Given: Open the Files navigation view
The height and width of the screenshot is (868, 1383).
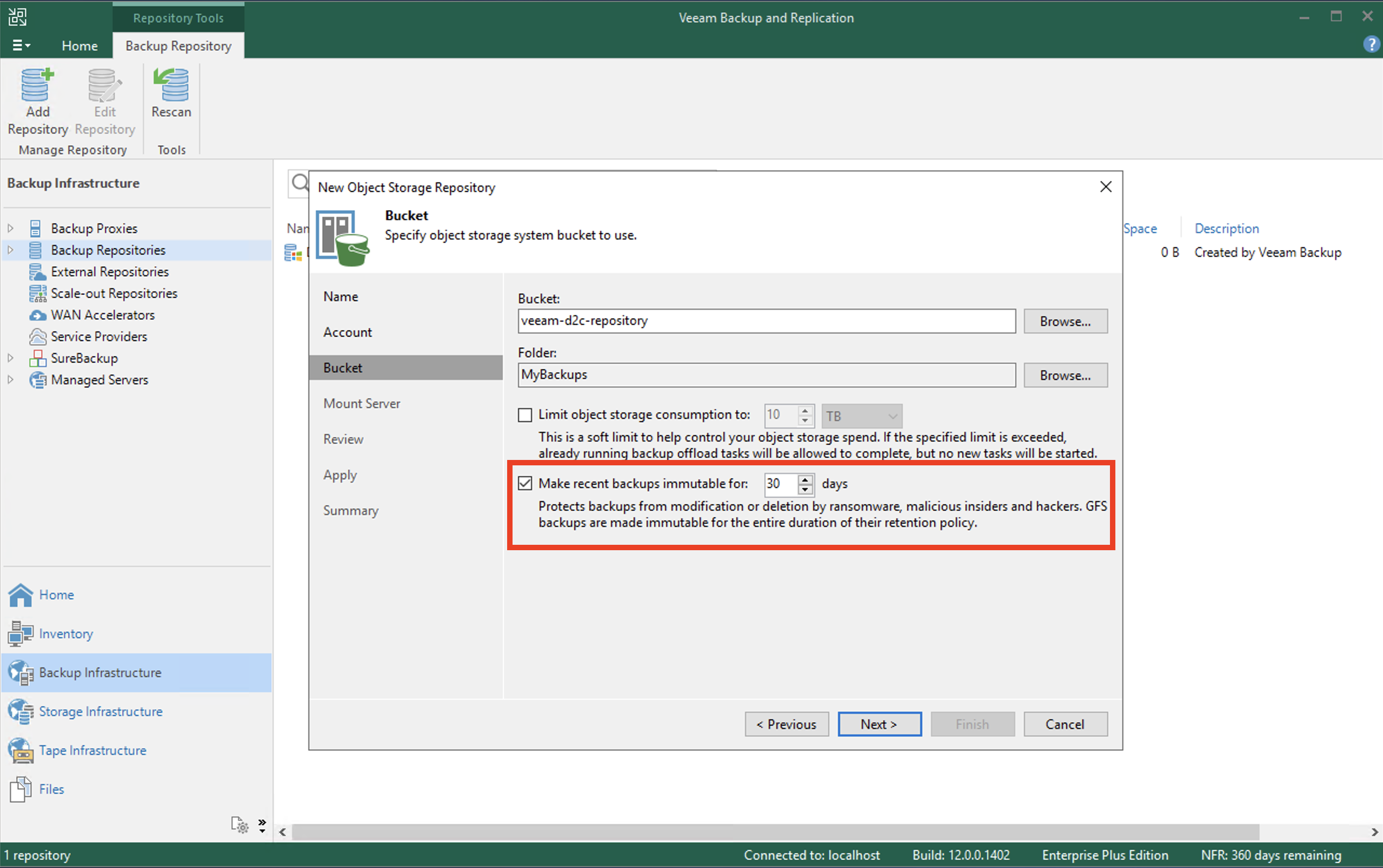Looking at the screenshot, I should click(x=137, y=789).
